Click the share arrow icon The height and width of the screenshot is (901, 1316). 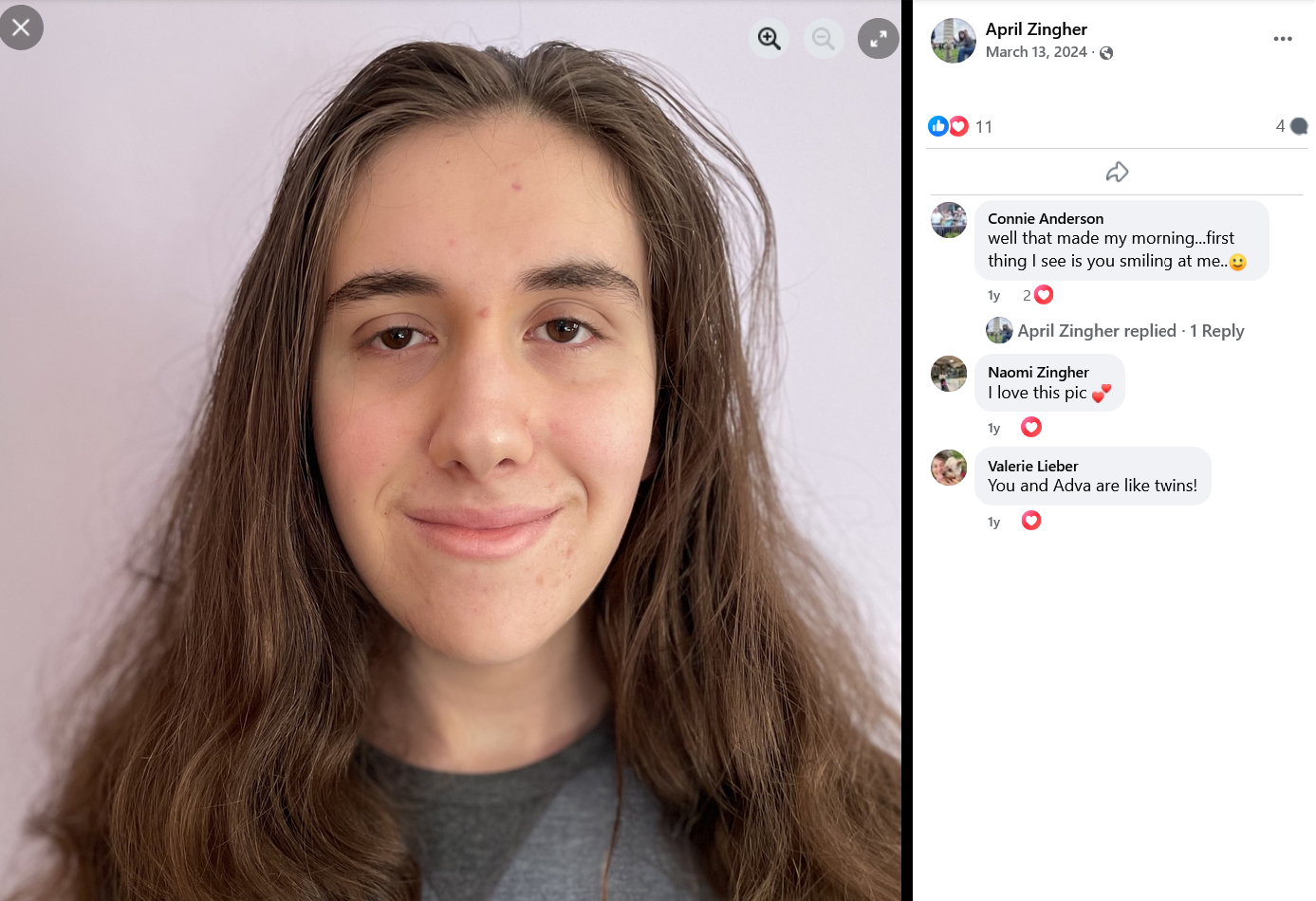[x=1118, y=172]
